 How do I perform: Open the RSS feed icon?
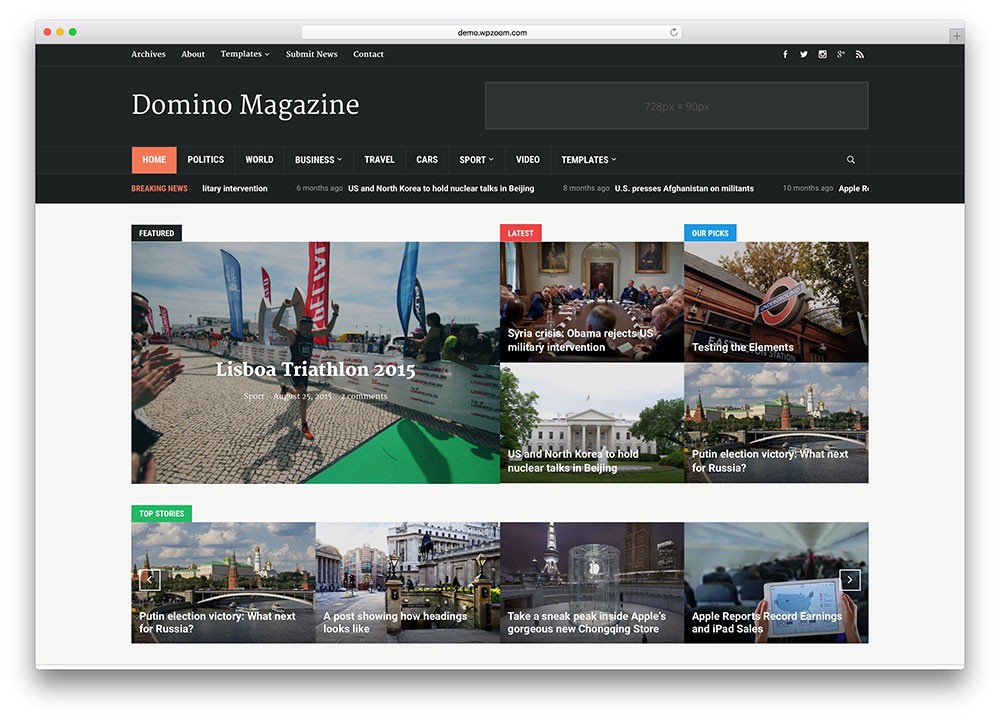point(860,54)
